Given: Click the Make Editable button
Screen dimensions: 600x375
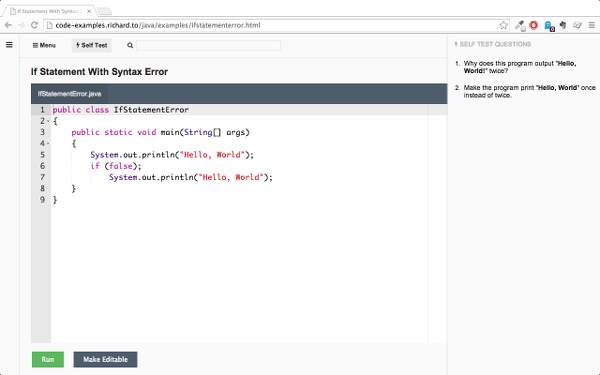Looking at the screenshot, I should tap(105, 359).
